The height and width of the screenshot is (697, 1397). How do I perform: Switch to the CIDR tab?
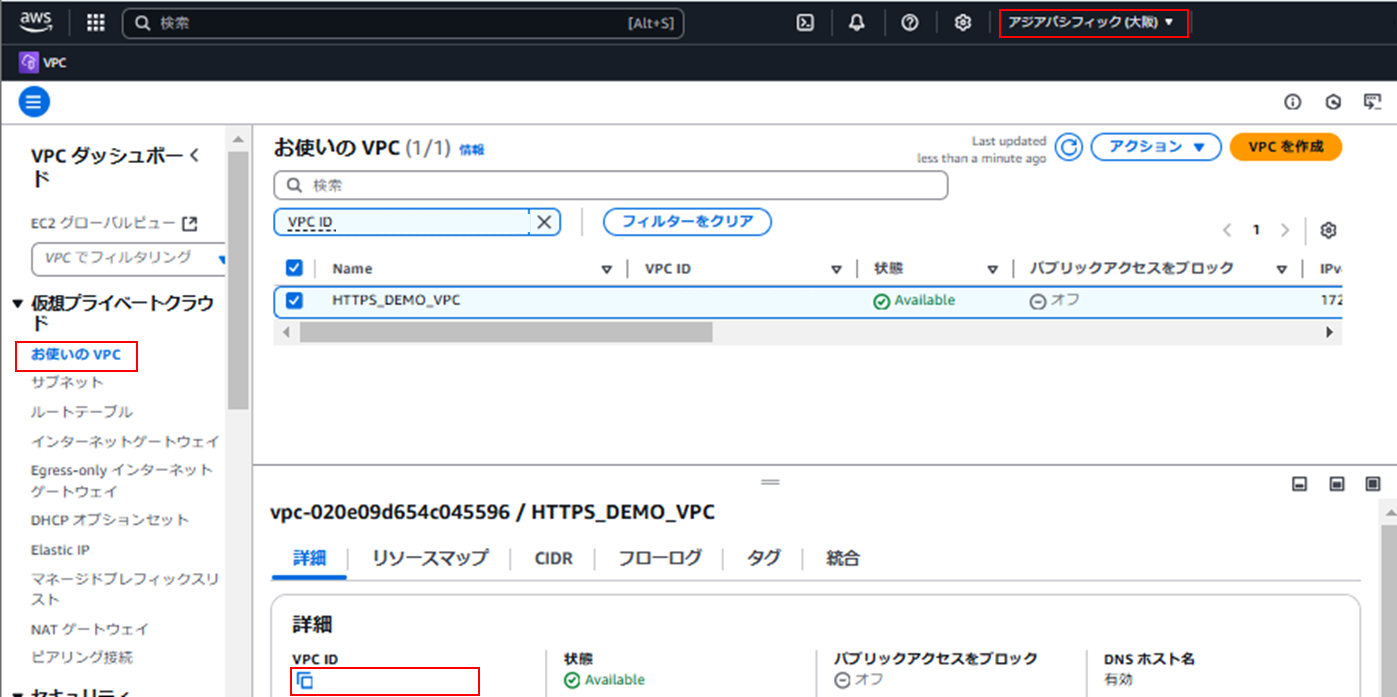554,558
